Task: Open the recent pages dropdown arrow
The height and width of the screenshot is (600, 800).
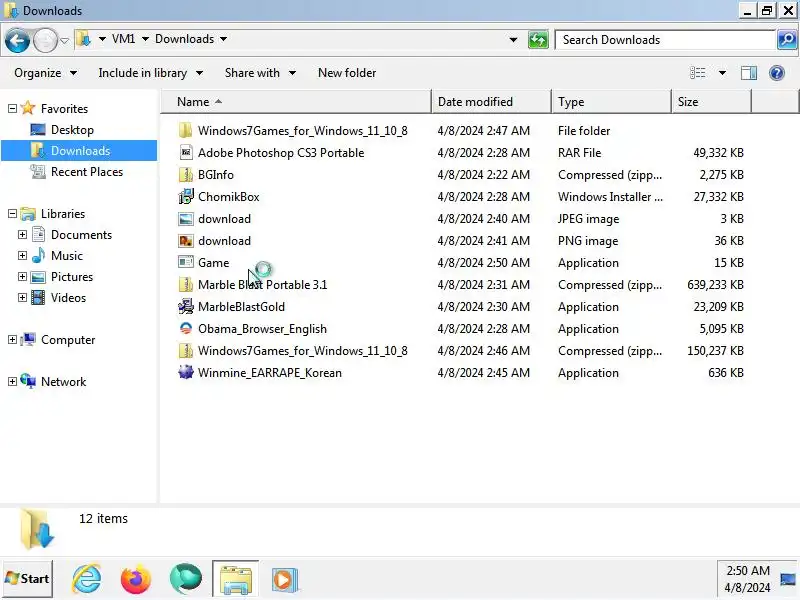Action: pyautogui.click(x=64, y=40)
